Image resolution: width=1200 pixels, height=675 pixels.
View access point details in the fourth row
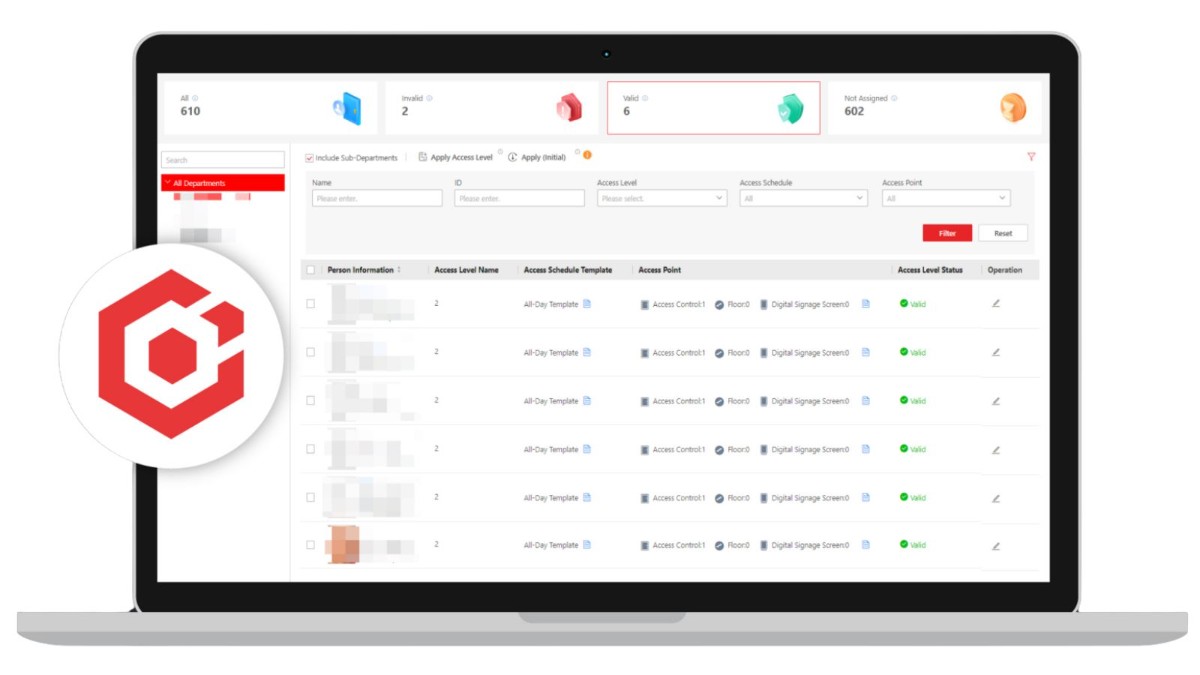pos(866,449)
